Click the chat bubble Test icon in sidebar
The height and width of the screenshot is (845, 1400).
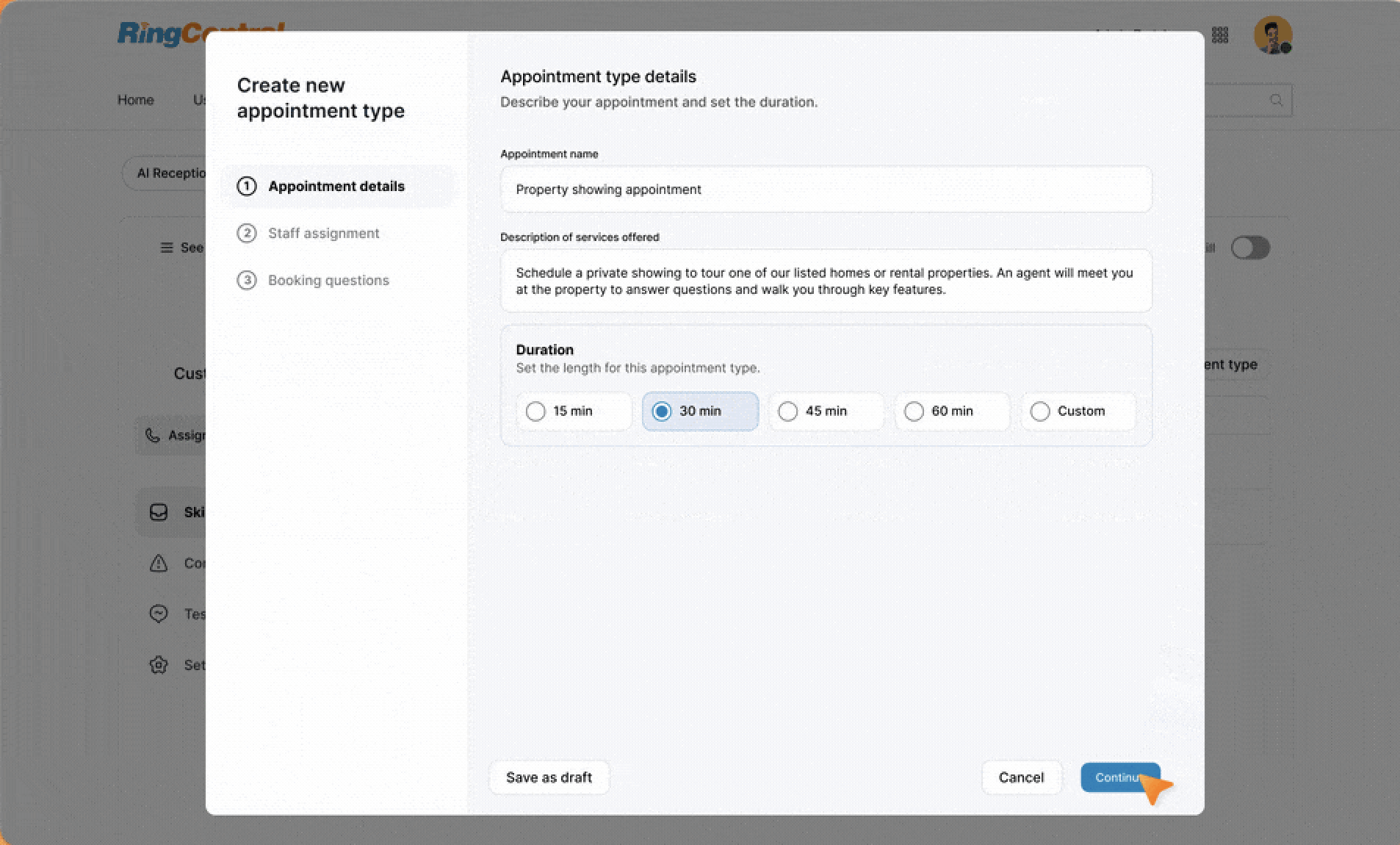coord(159,614)
